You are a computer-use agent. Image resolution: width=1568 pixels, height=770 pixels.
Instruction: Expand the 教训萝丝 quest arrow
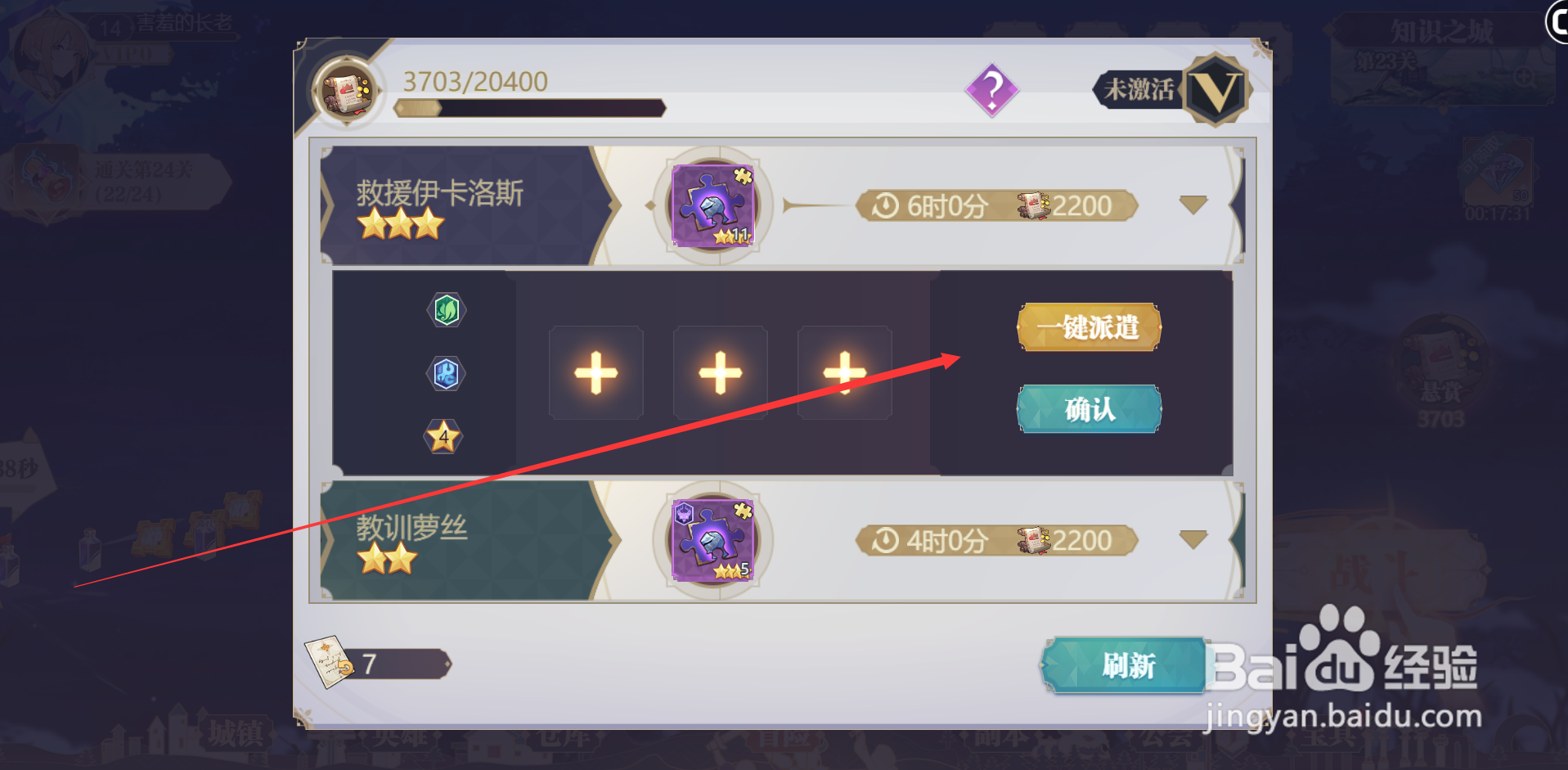1193,539
